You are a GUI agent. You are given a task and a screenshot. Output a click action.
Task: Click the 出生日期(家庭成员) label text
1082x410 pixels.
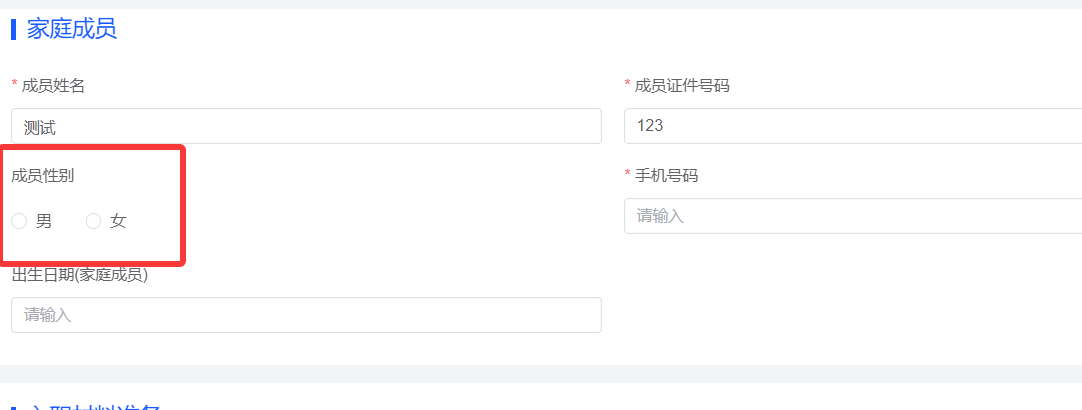click(80, 275)
